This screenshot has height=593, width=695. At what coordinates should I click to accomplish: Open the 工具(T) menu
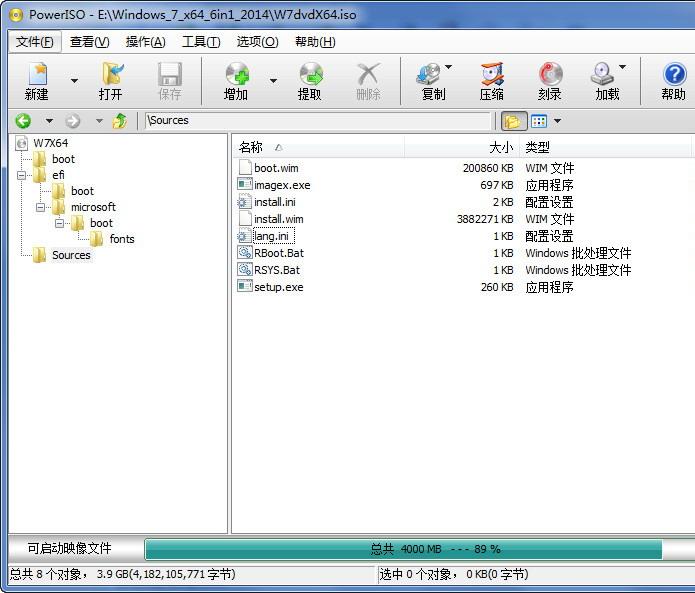click(201, 42)
